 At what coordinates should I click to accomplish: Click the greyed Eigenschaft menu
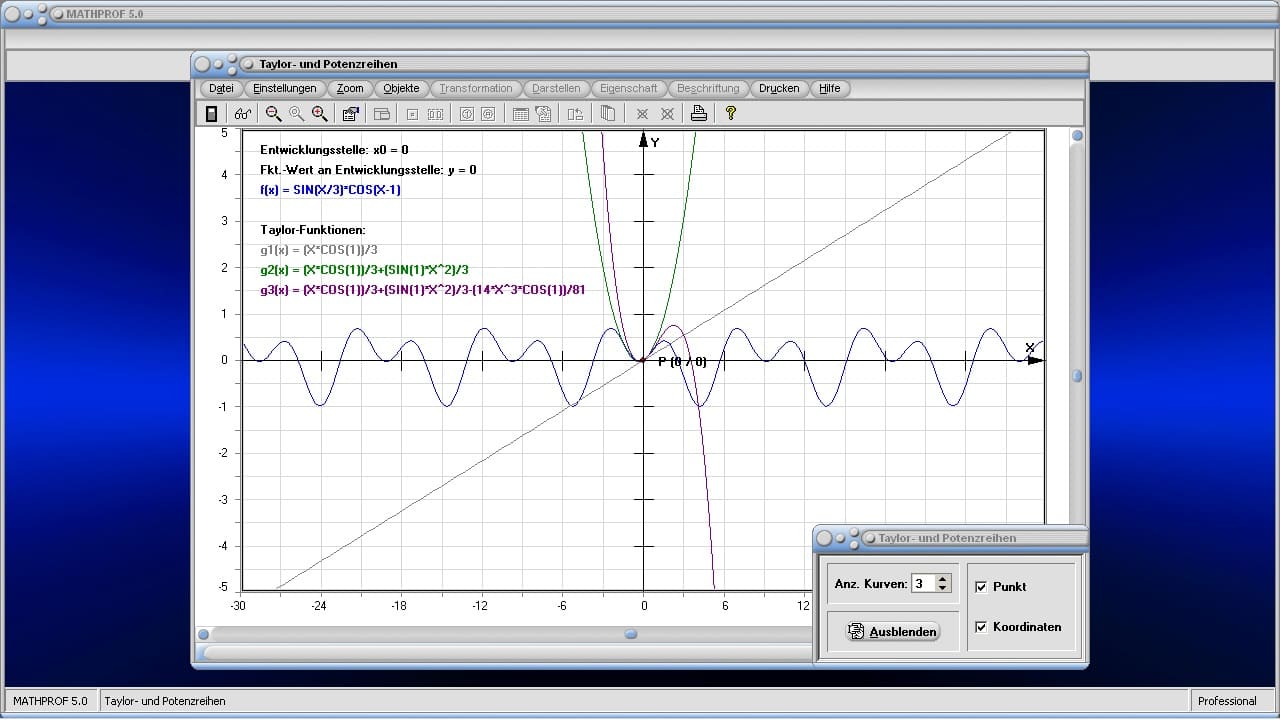click(629, 88)
